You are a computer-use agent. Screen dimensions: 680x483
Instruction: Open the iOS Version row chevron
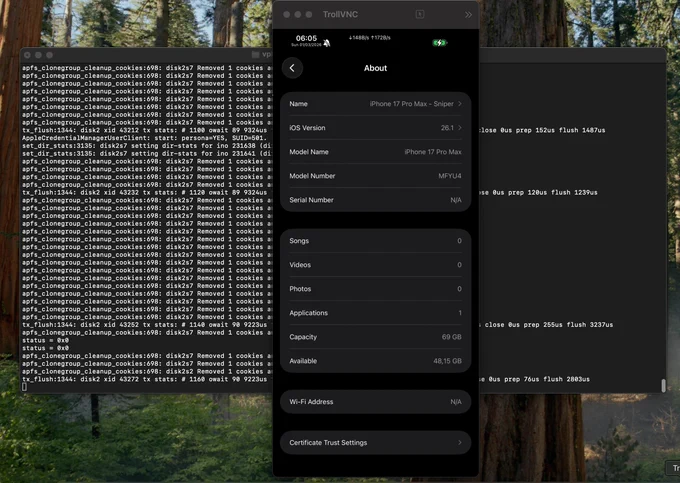(x=460, y=127)
